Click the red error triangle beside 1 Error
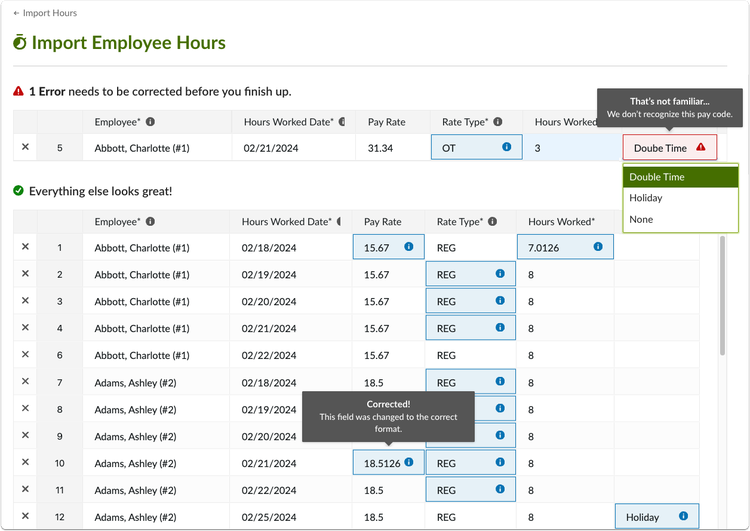Image resolution: width=750 pixels, height=531 pixels. (x=18, y=91)
